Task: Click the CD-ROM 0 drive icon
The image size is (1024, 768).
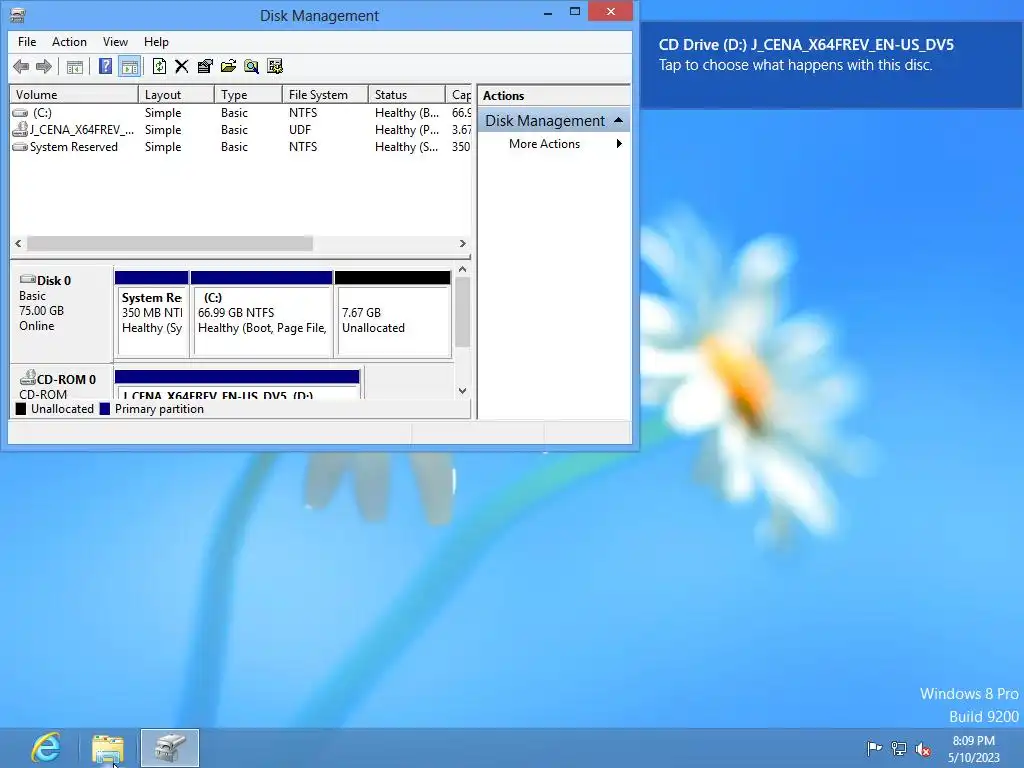Action: [x=27, y=377]
